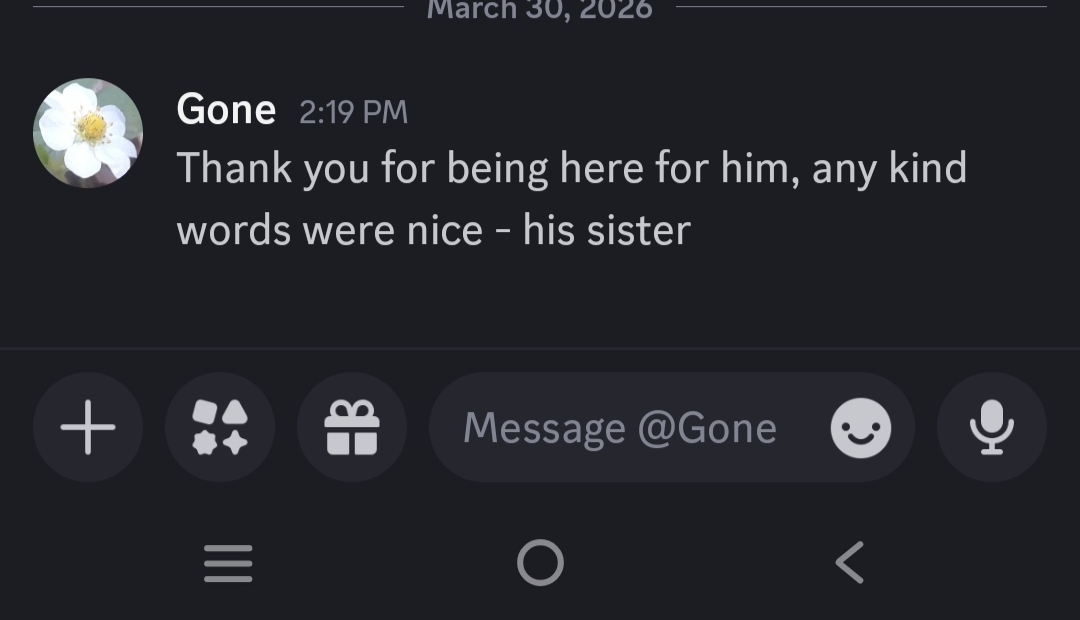Click the 'Message @Gone' placeholder text
The height and width of the screenshot is (620, 1080).
pos(619,428)
